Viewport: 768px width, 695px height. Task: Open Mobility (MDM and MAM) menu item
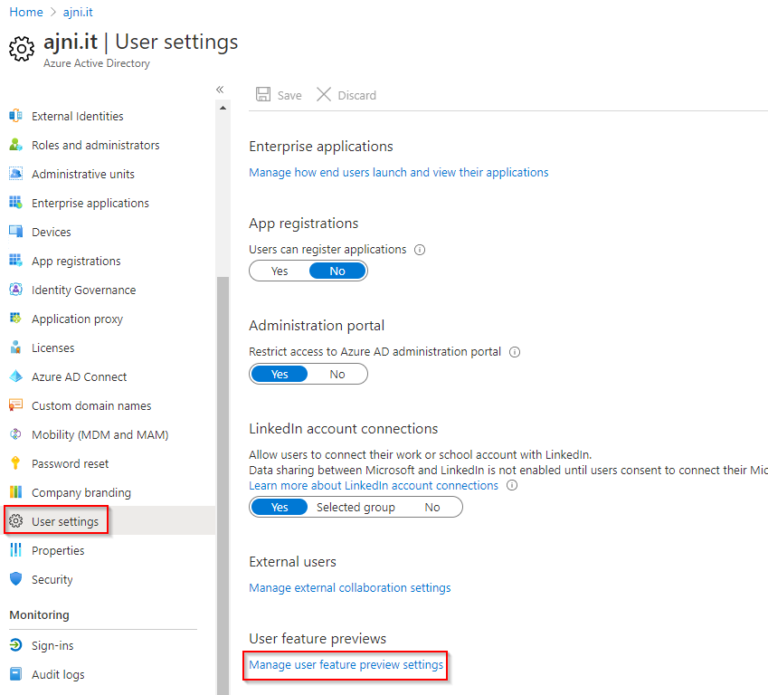click(x=100, y=434)
